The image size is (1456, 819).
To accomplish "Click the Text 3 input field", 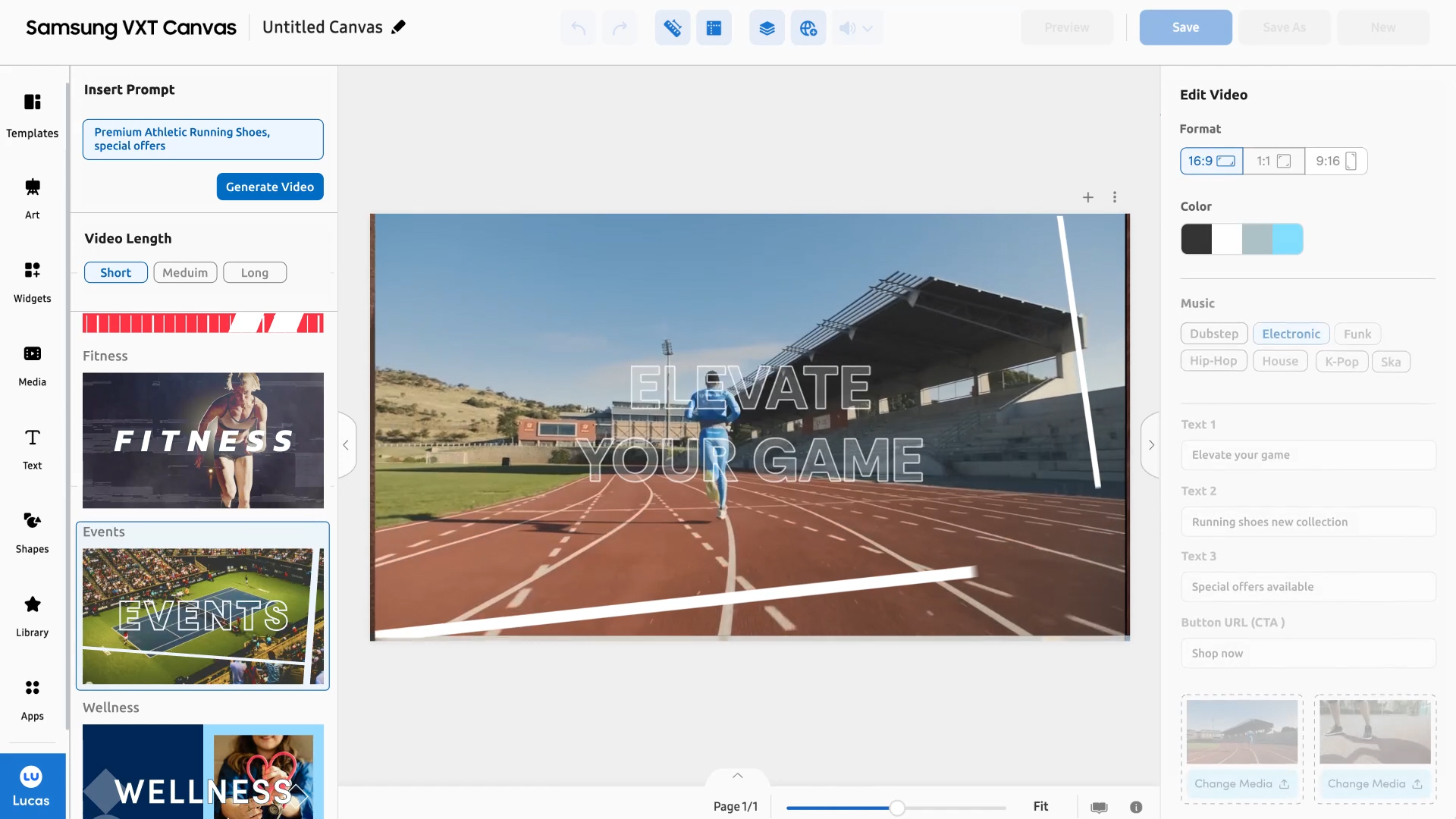I will click(1308, 587).
